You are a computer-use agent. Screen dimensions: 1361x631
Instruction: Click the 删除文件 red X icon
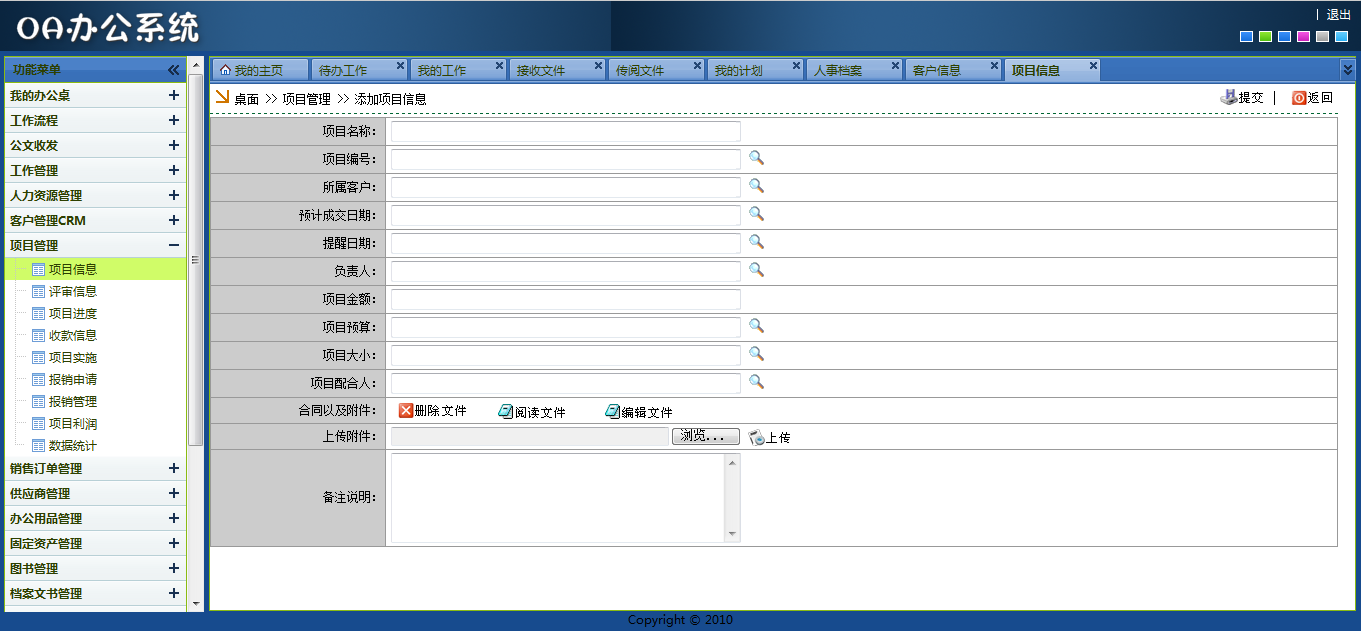point(406,411)
